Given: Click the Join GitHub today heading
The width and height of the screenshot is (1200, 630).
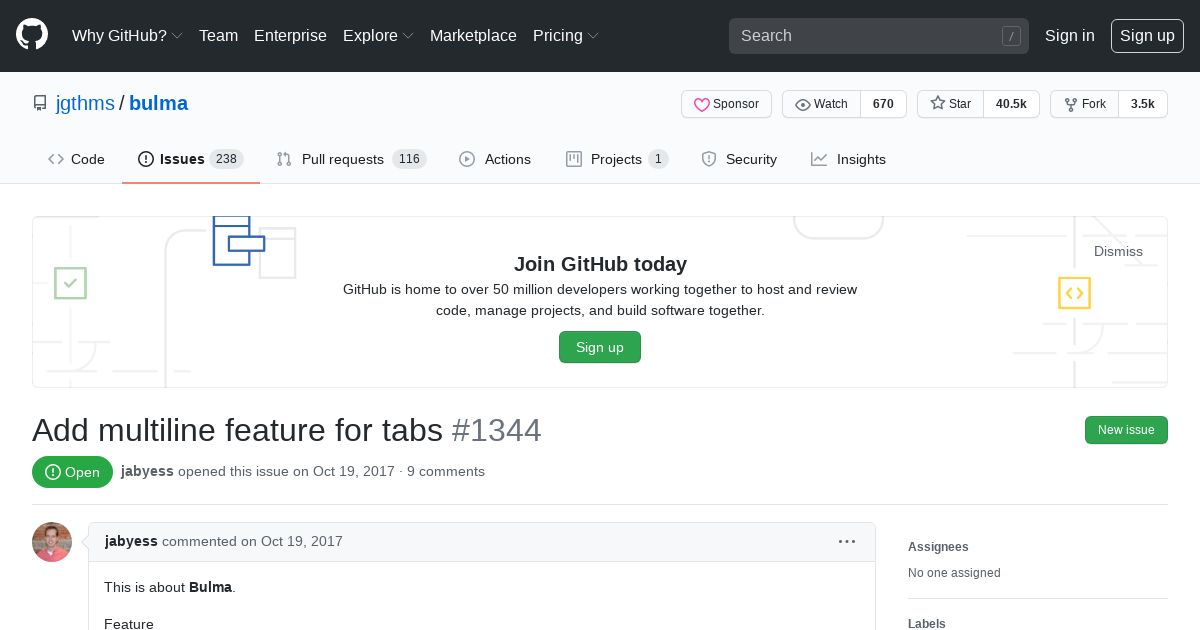Looking at the screenshot, I should coord(600,264).
